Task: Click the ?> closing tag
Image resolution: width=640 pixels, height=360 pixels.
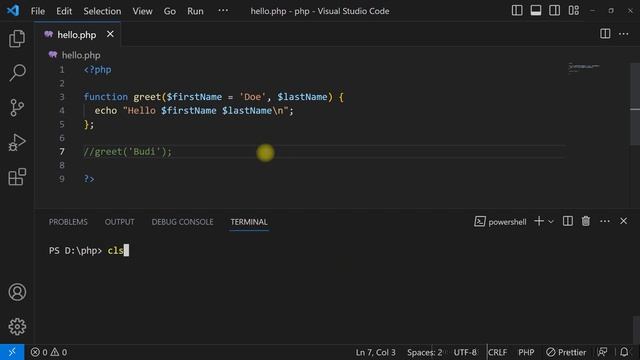Action: click(89, 179)
